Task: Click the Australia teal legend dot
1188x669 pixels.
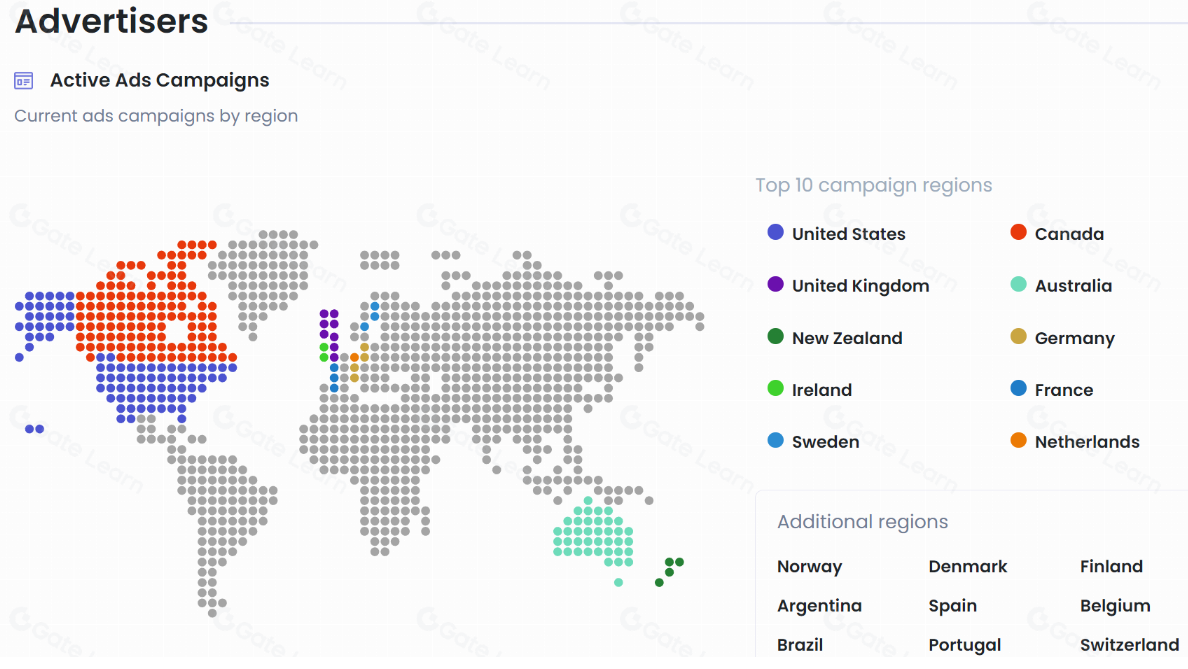Action: [1018, 285]
